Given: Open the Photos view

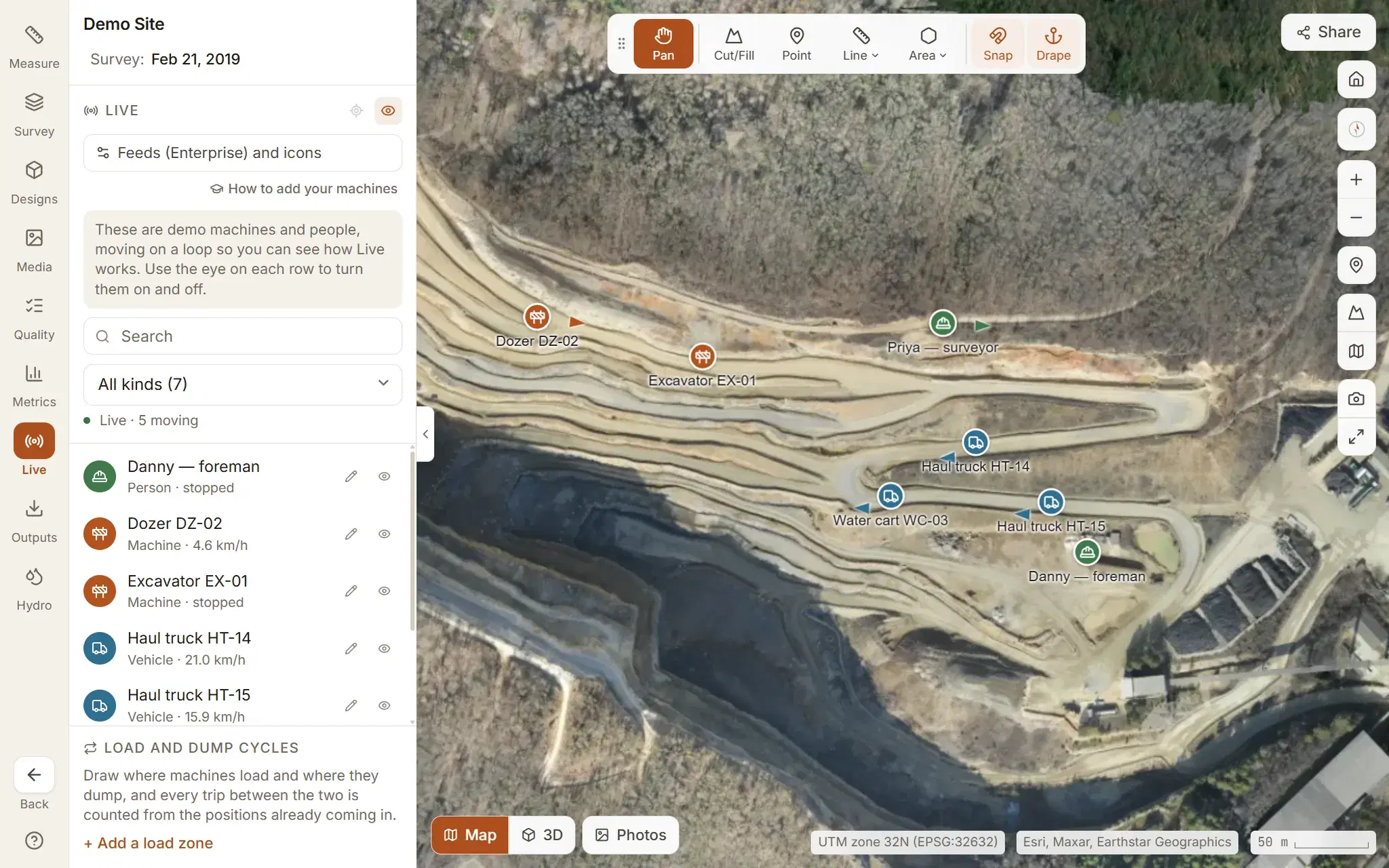Looking at the screenshot, I should pos(631,835).
